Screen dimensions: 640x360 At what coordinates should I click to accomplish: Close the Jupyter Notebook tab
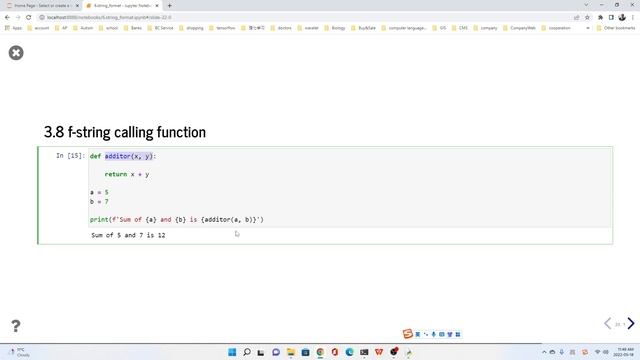[157, 6]
